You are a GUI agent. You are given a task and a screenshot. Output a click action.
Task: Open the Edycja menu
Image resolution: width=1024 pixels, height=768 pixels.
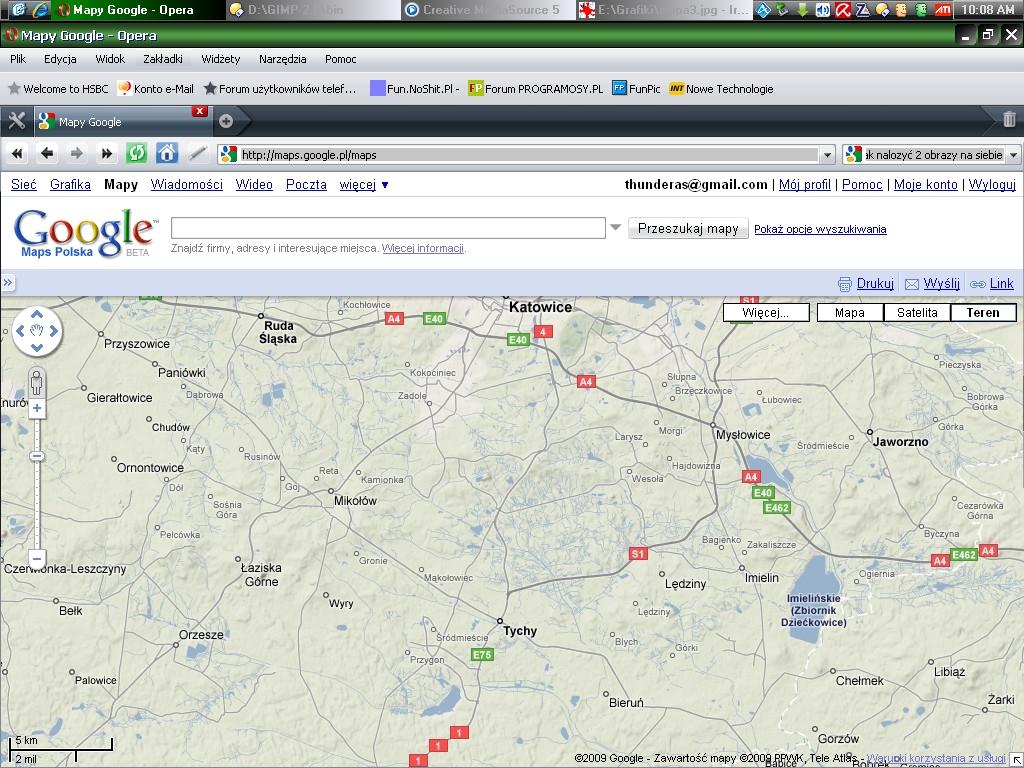[60, 59]
